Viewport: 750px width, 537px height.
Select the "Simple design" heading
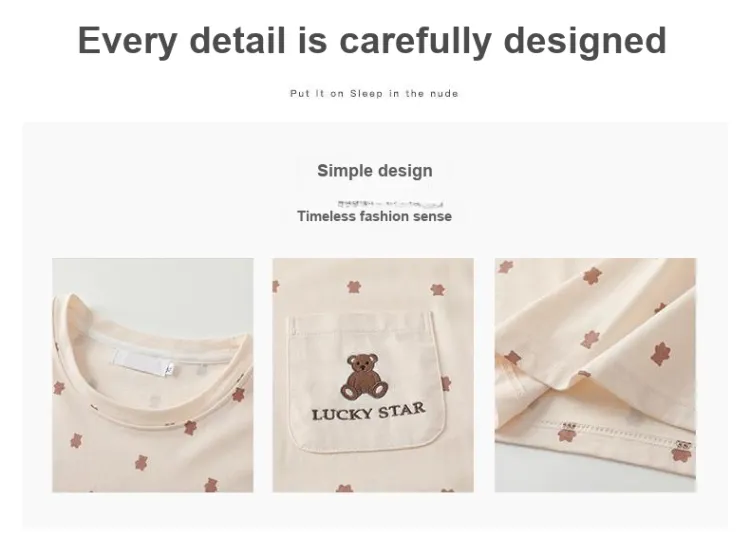point(375,171)
